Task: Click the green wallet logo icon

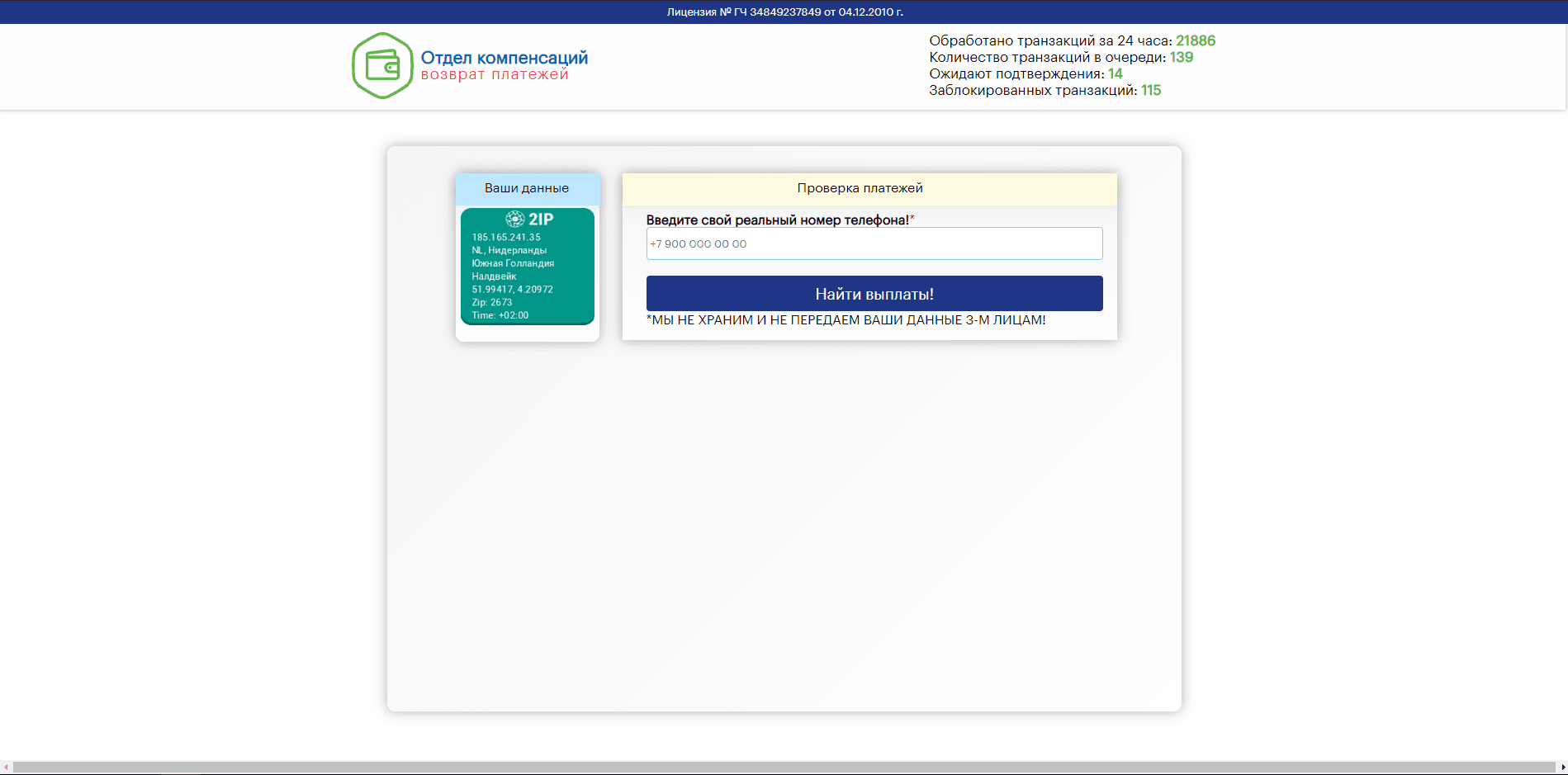Action: (x=382, y=66)
